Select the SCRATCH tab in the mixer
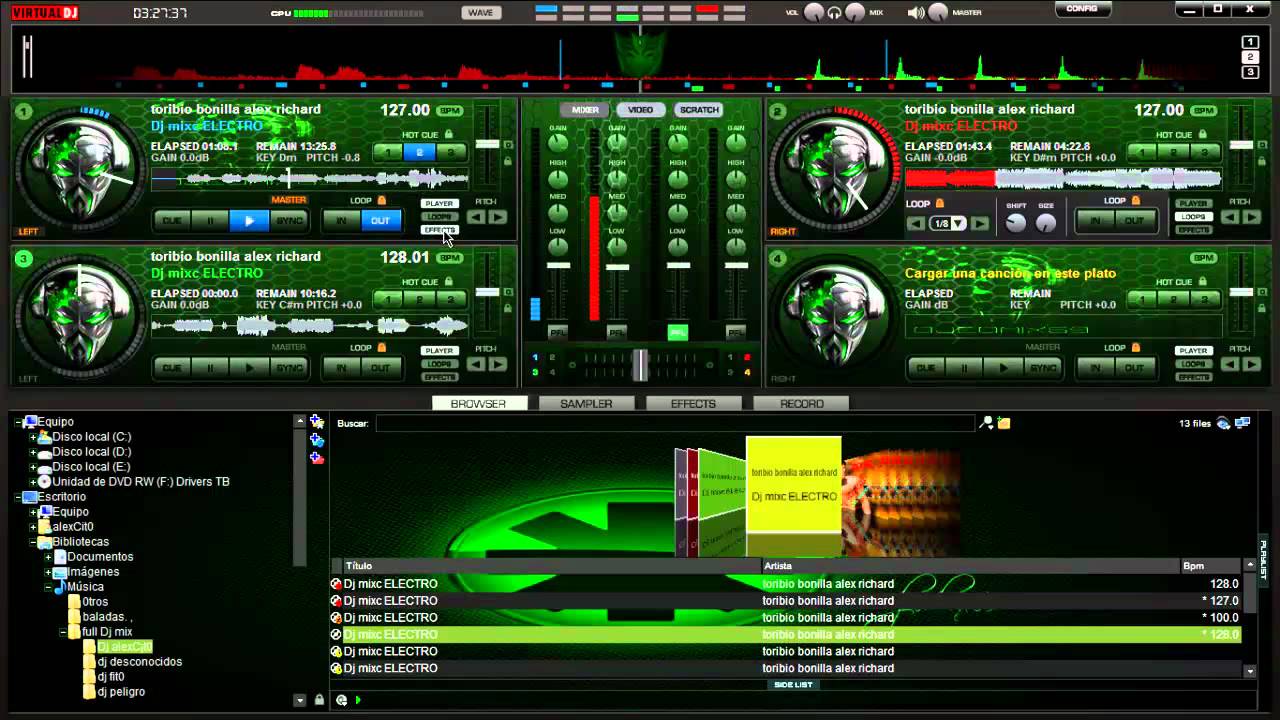This screenshot has width=1280, height=720. click(698, 110)
